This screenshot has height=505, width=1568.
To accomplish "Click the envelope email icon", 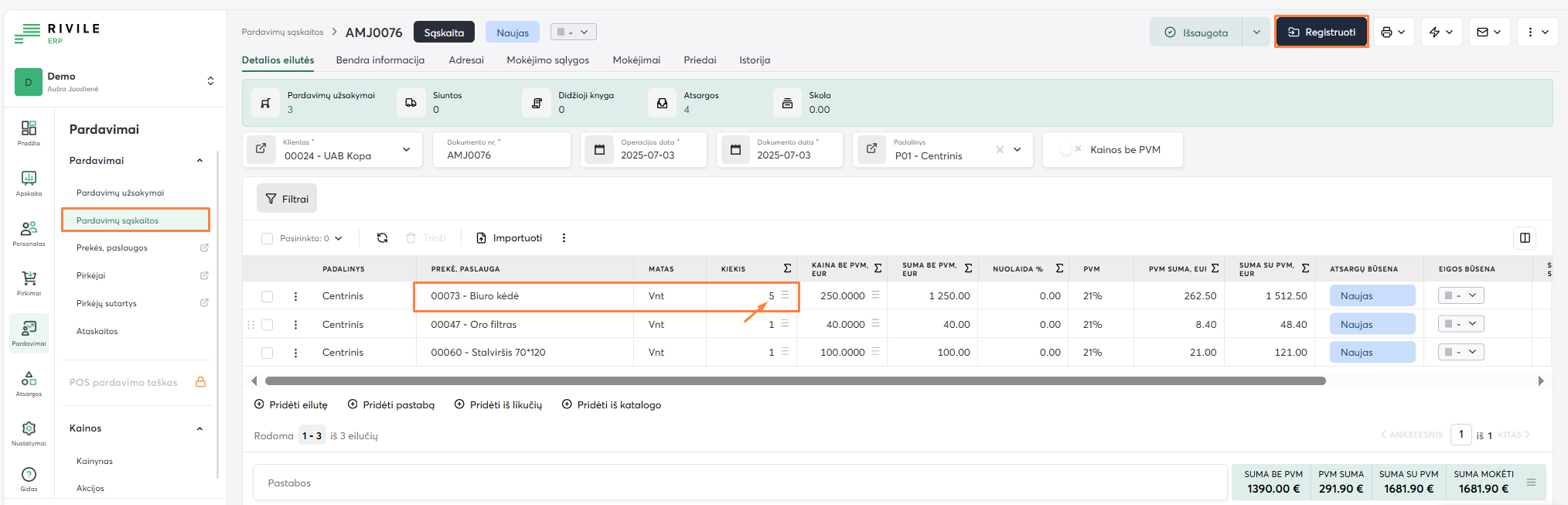I will click(1482, 32).
